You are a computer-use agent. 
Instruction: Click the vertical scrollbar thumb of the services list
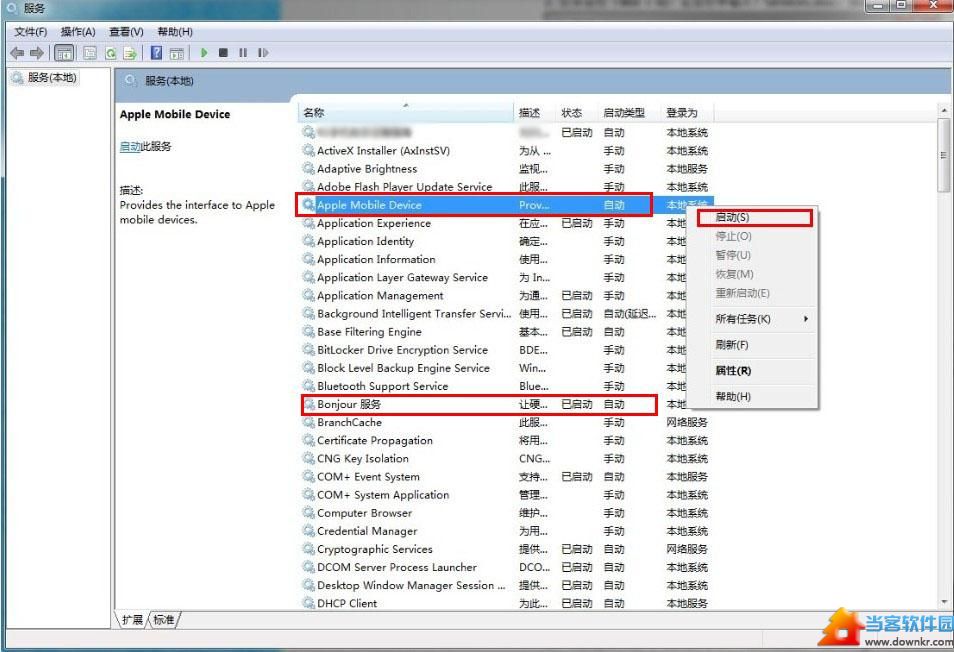point(944,155)
